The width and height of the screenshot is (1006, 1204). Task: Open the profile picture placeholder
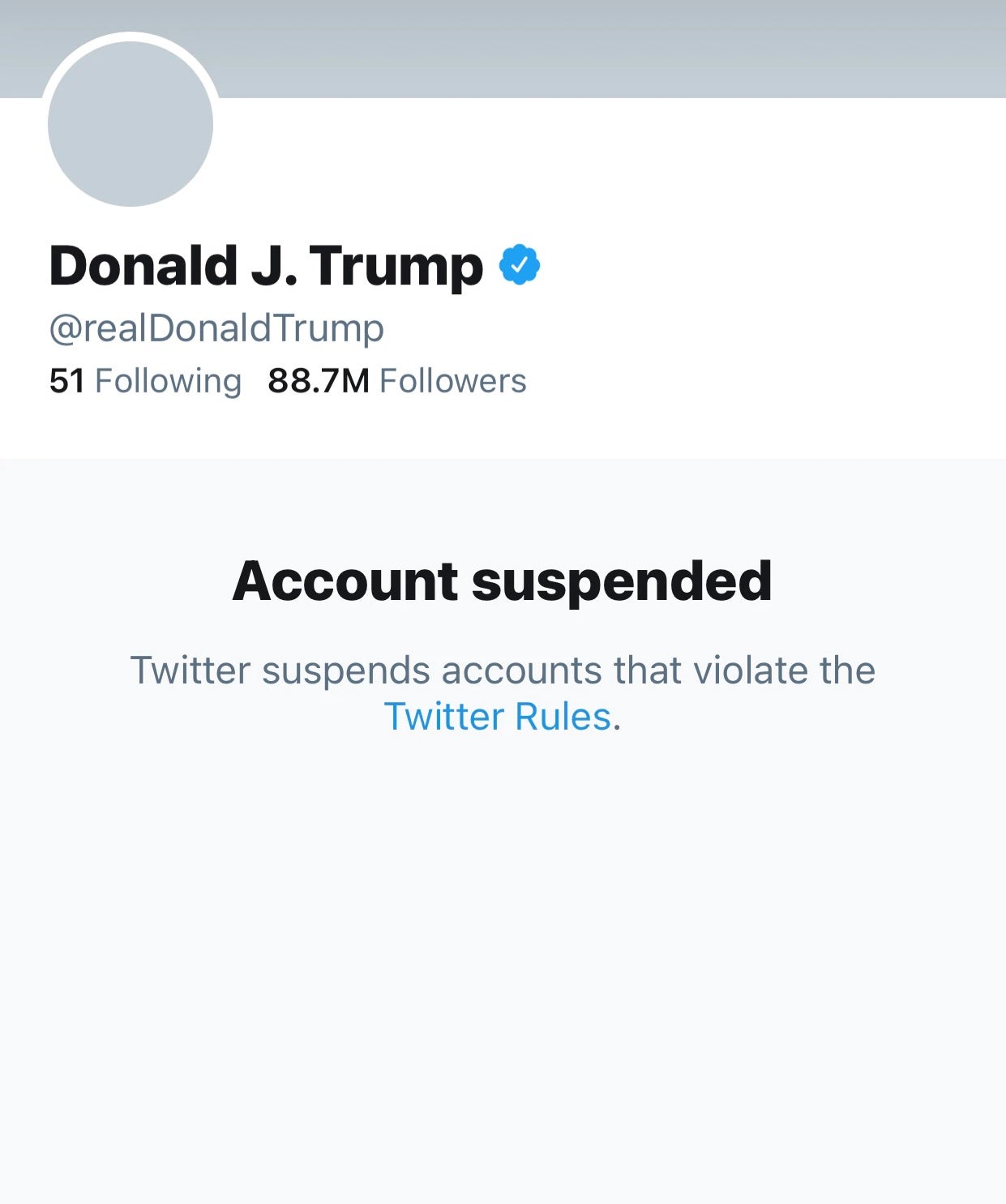coord(130,122)
